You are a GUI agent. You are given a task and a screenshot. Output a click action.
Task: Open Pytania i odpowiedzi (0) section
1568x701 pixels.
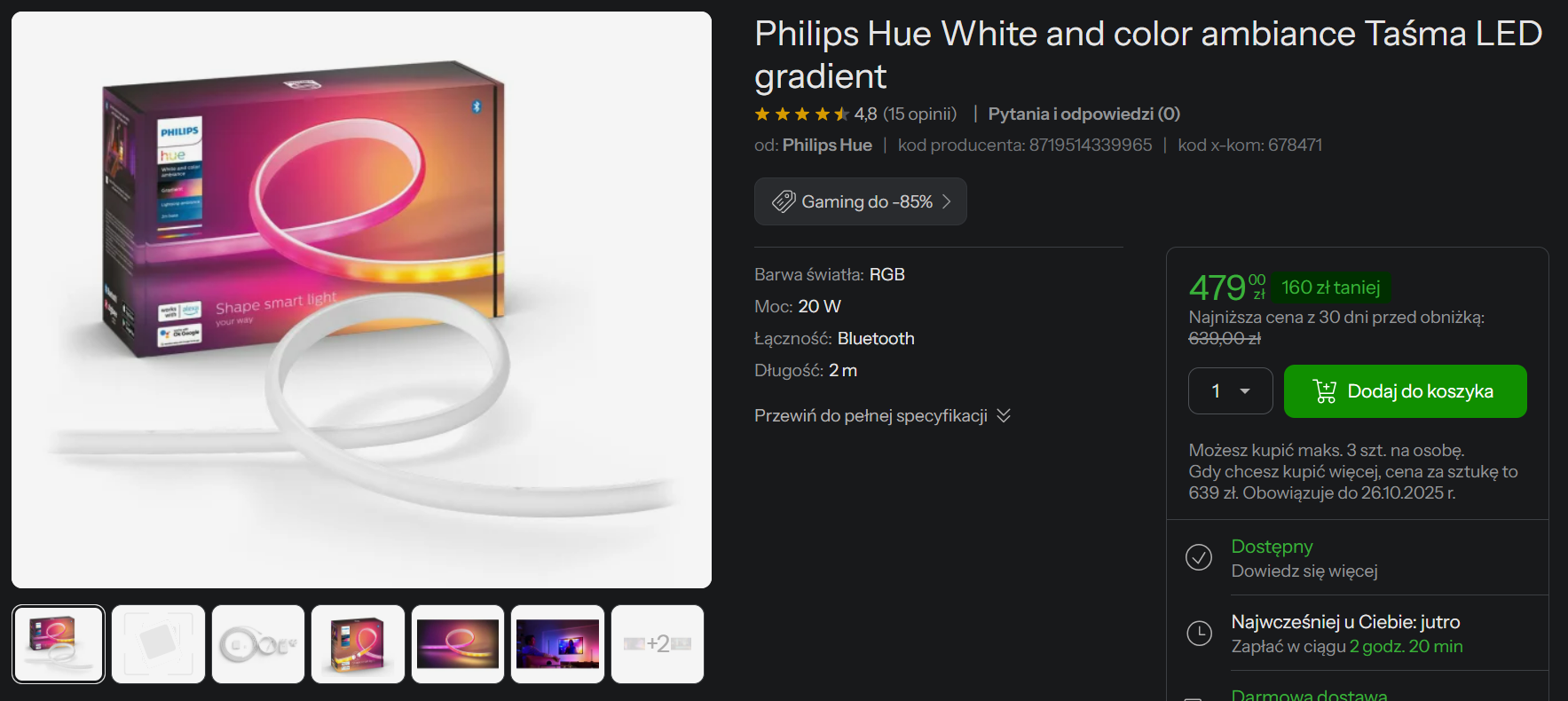tap(1083, 114)
